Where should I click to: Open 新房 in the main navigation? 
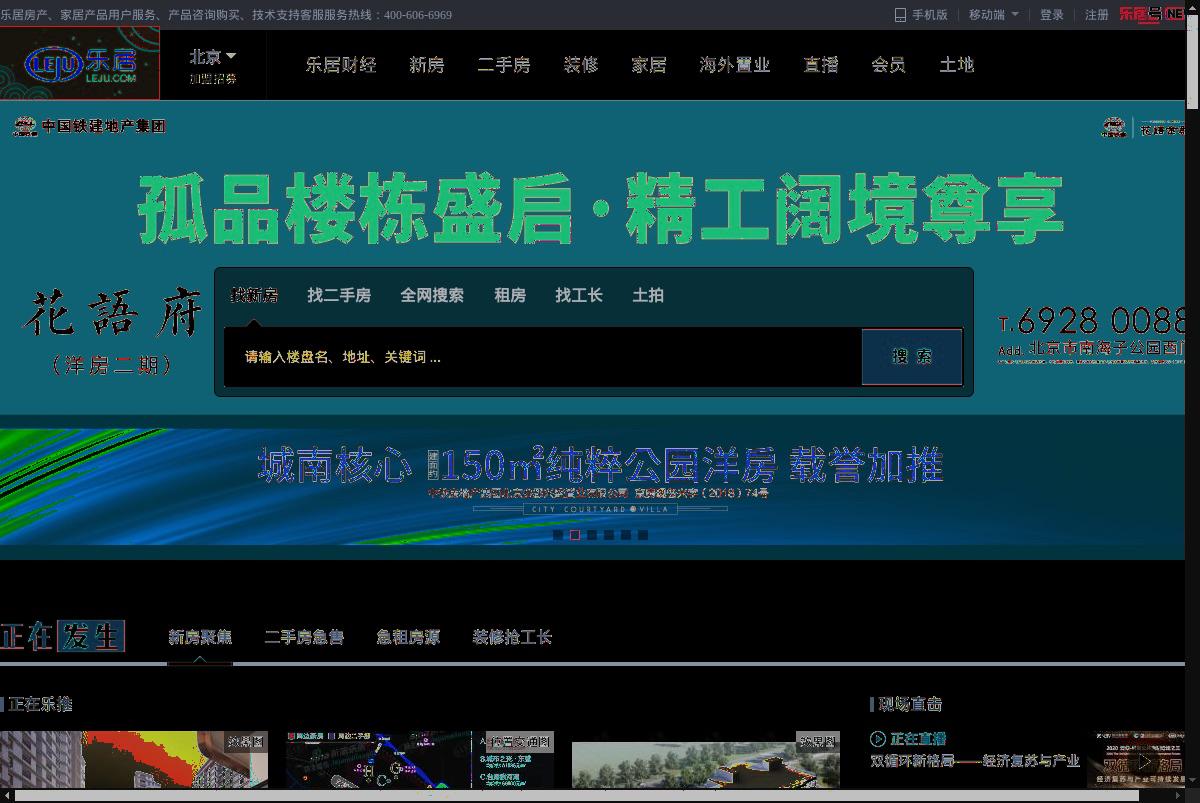(x=426, y=65)
